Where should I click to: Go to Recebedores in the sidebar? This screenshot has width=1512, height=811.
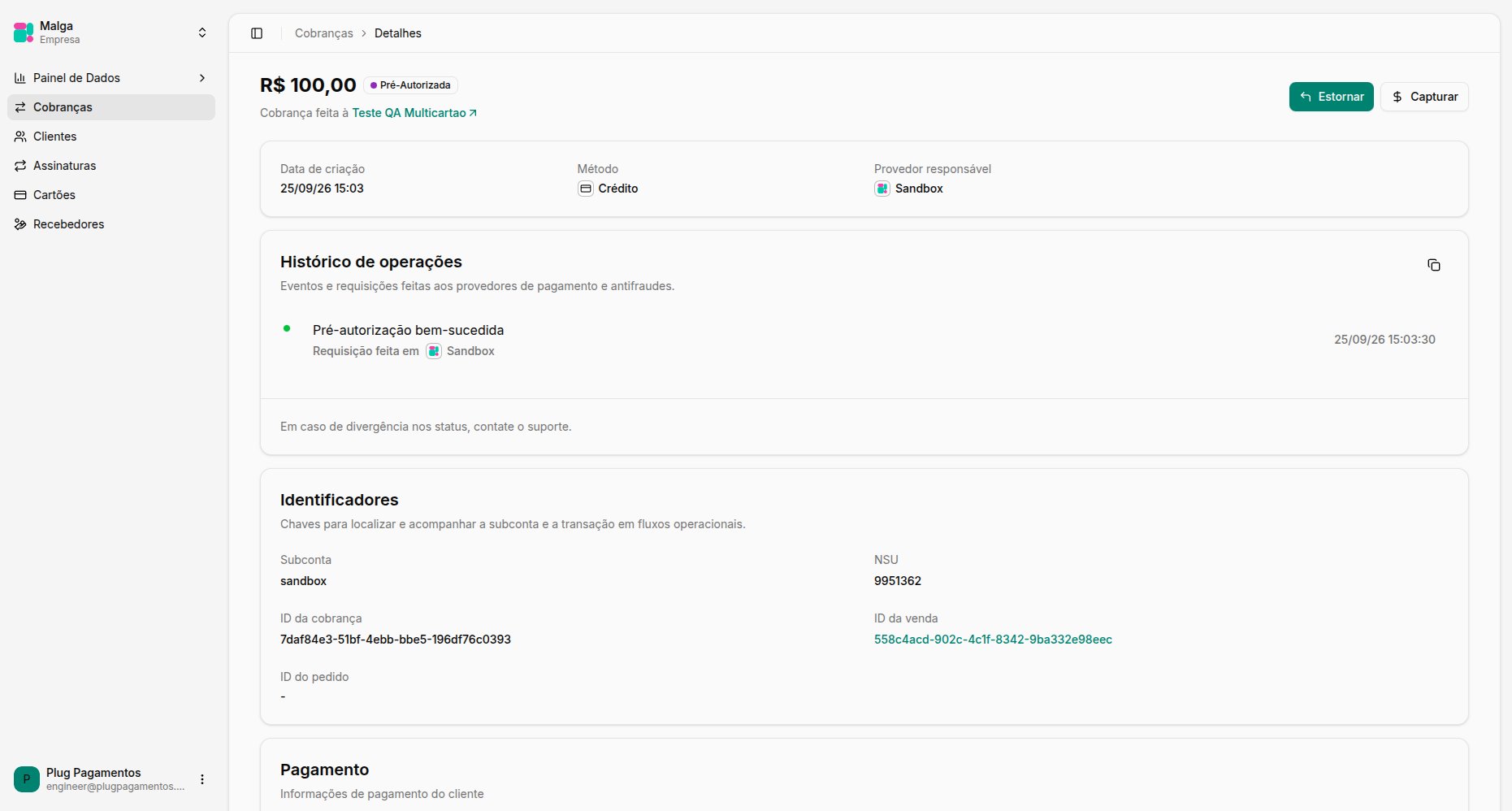(111, 224)
